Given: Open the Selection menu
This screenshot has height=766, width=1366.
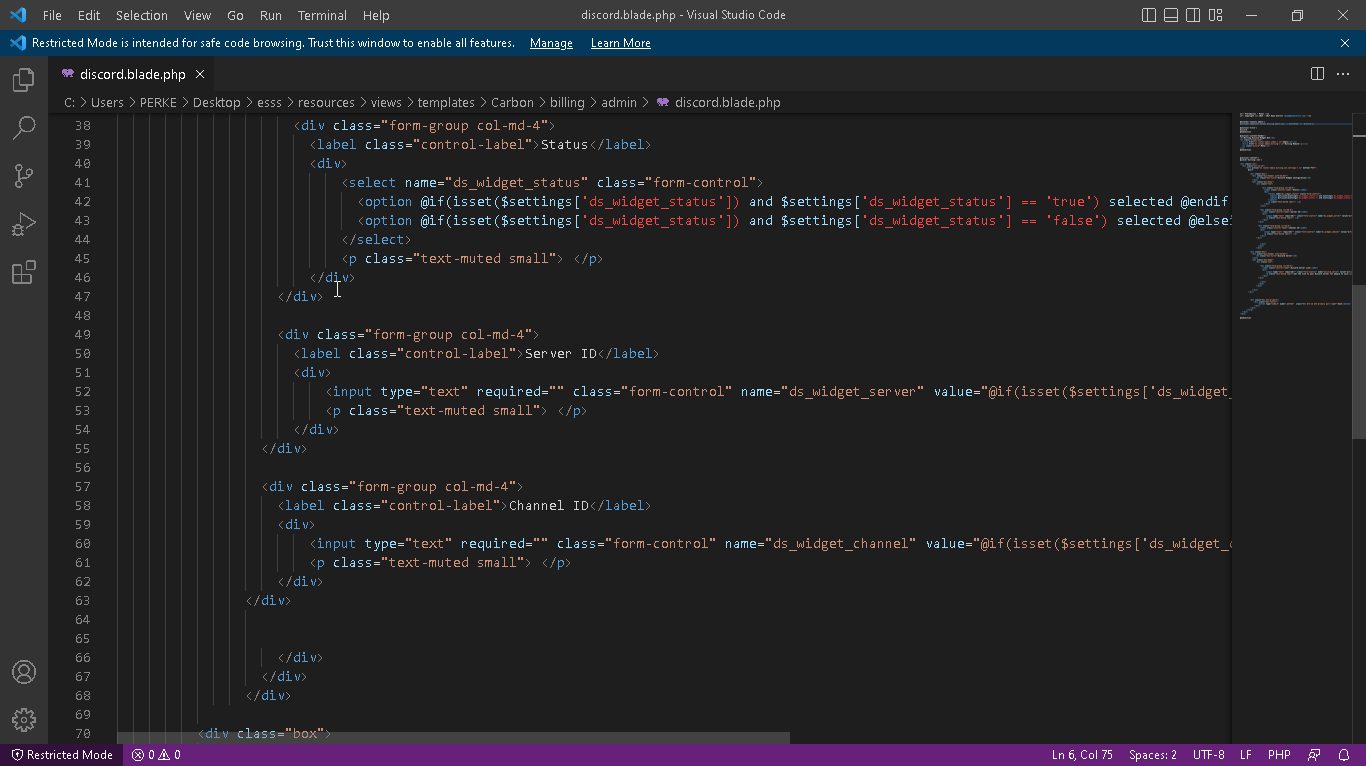Looking at the screenshot, I should 142,15.
